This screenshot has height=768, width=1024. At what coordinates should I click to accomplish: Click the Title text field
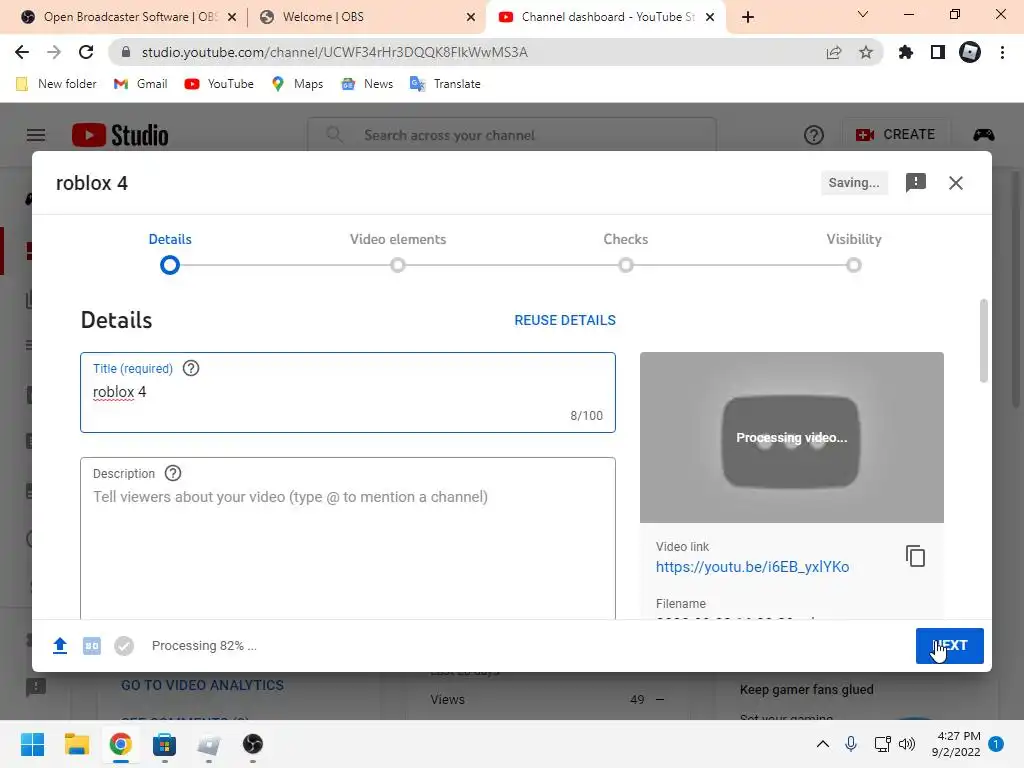[x=348, y=392]
